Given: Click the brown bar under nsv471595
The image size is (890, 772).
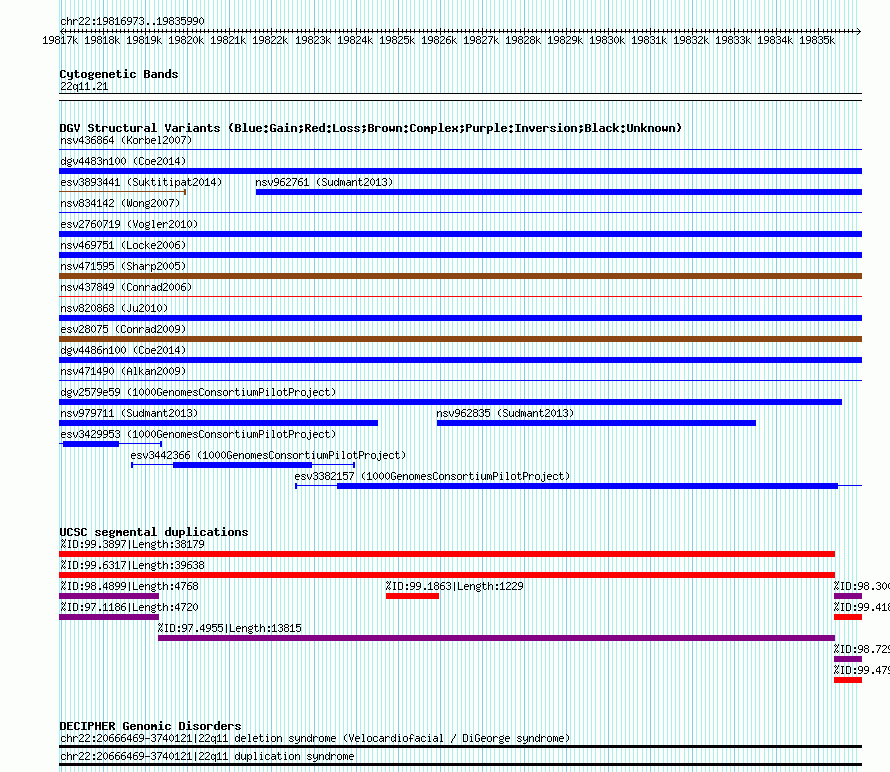Looking at the screenshot, I should pyautogui.click(x=460, y=276).
